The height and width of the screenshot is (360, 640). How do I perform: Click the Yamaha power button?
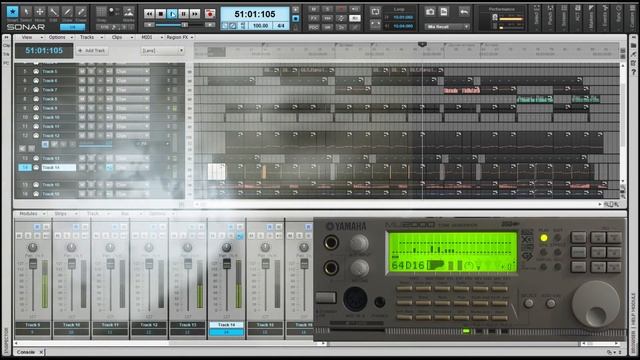pos(325,297)
